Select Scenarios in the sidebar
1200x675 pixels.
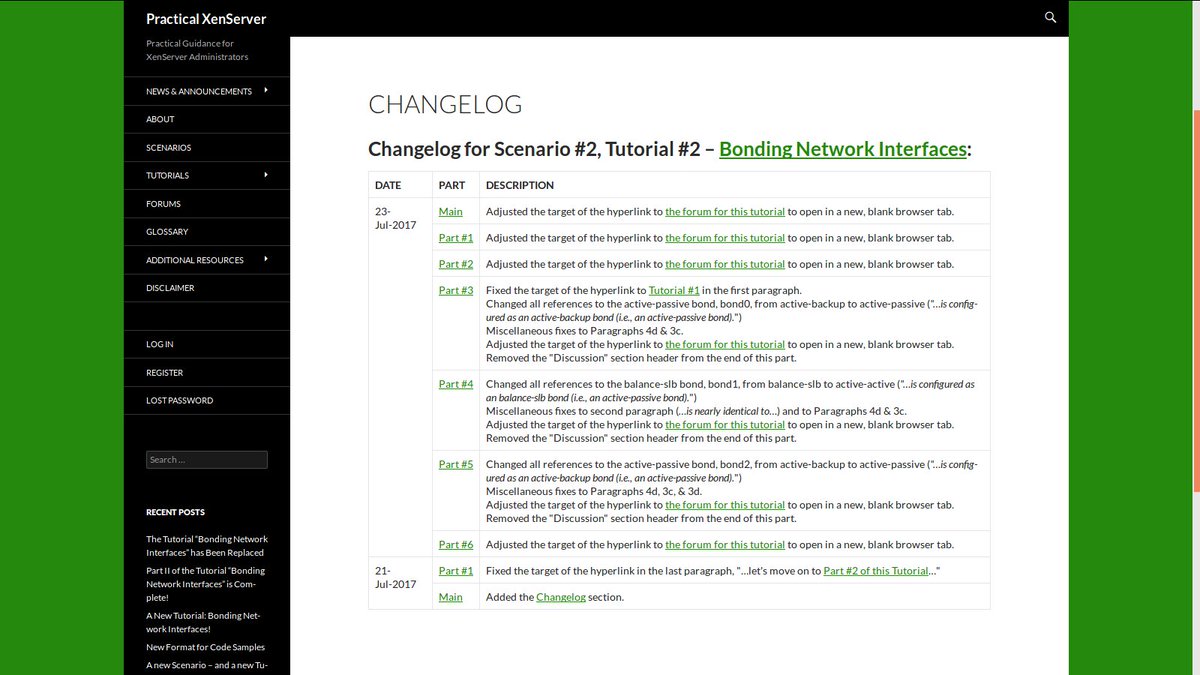coord(168,147)
